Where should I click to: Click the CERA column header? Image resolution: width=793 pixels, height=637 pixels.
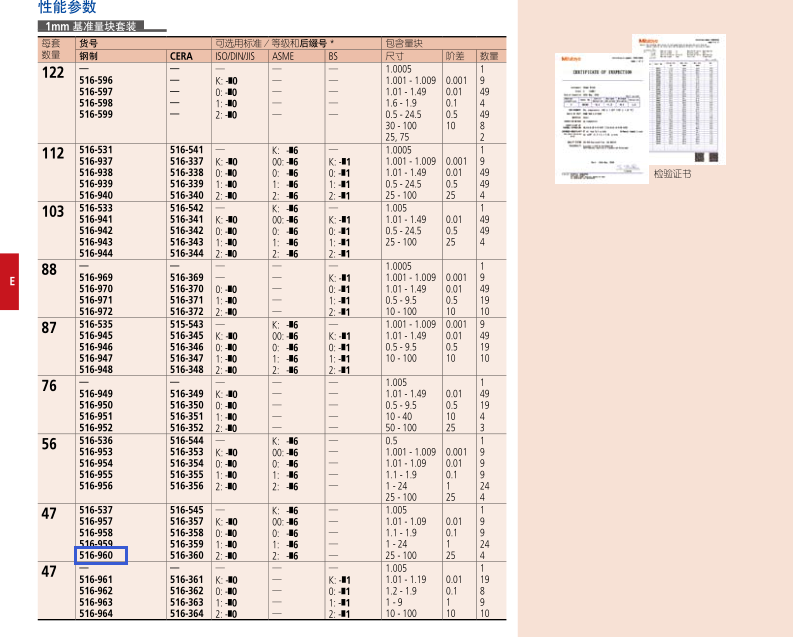(181, 56)
